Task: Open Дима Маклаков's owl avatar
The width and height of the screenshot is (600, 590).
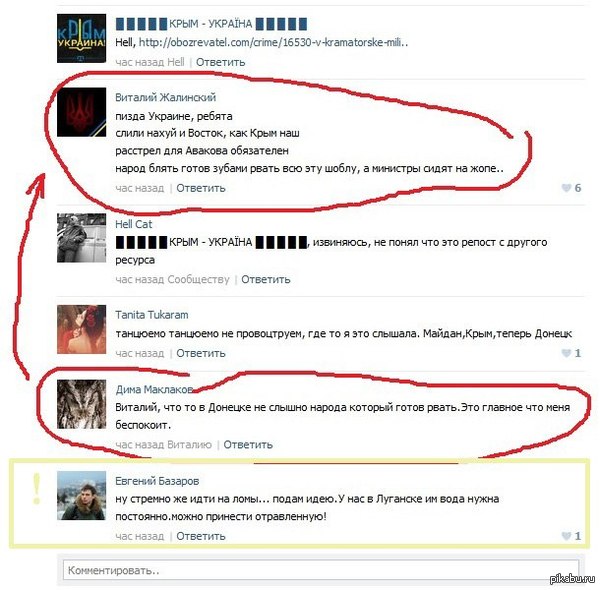Action: 82,404
